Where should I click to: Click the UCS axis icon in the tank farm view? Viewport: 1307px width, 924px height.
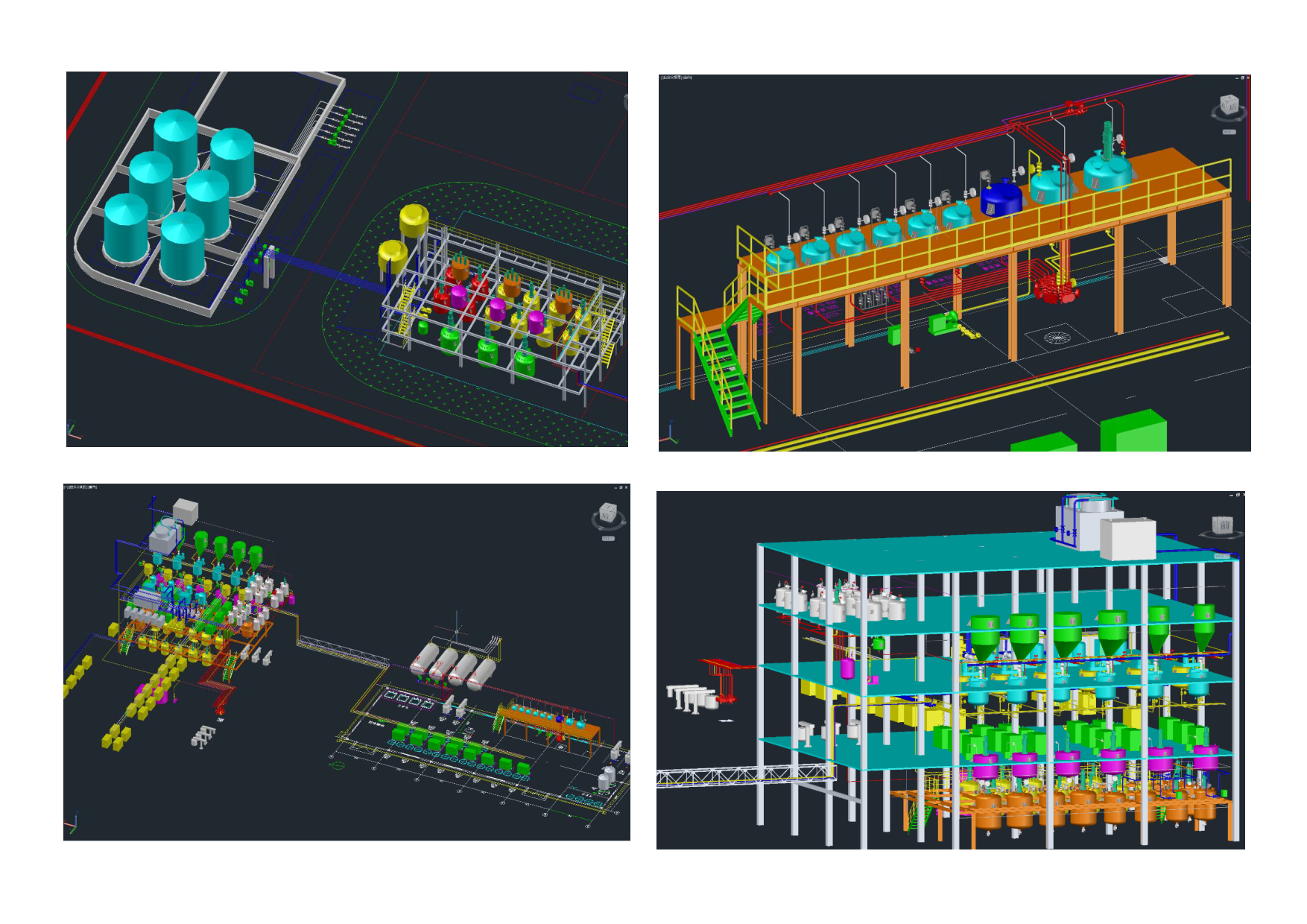tap(74, 431)
